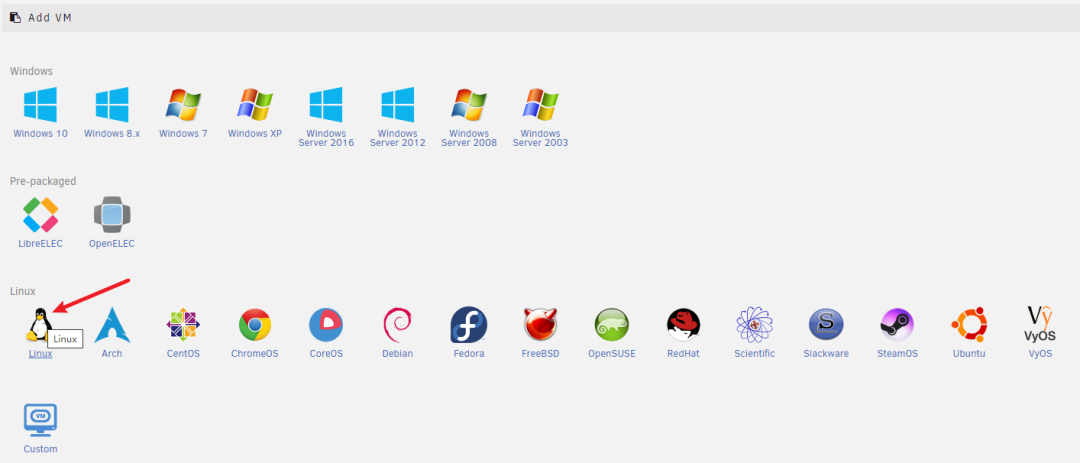Select the Windows 10 VM template icon
The width and height of the screenshot is (1080, 463).
tap(40, 105)
